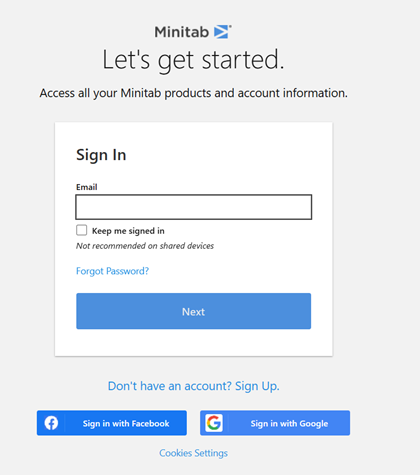Open Cookies Settings link

(193, 453)
